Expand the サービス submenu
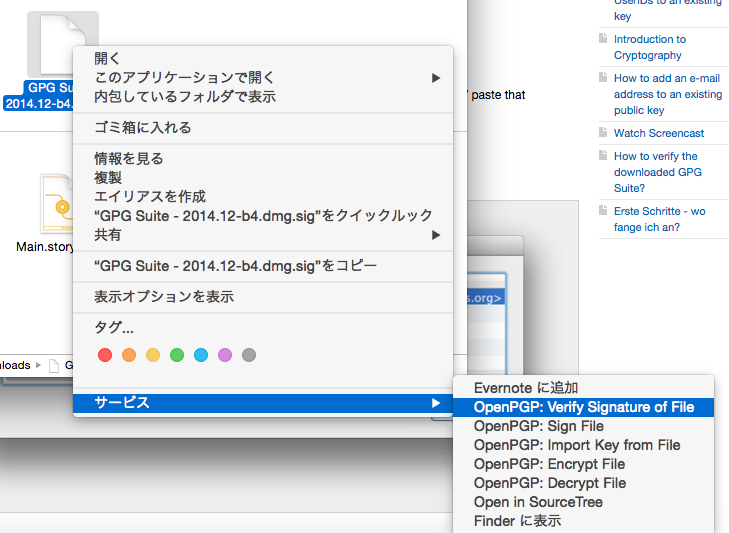The width and height of the screenshot is (729, 533). point(263,403)
